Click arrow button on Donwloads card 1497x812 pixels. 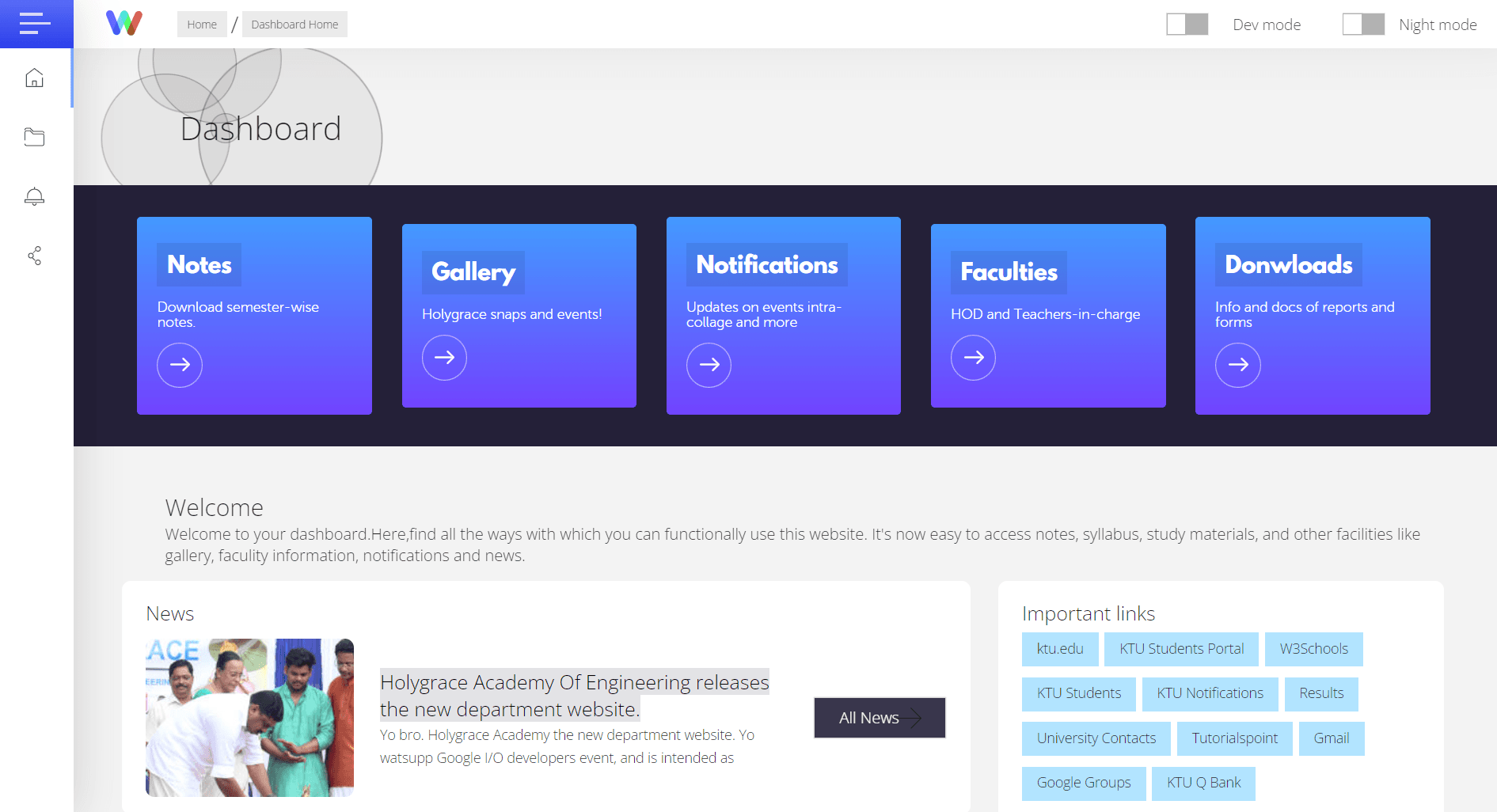1237,365
